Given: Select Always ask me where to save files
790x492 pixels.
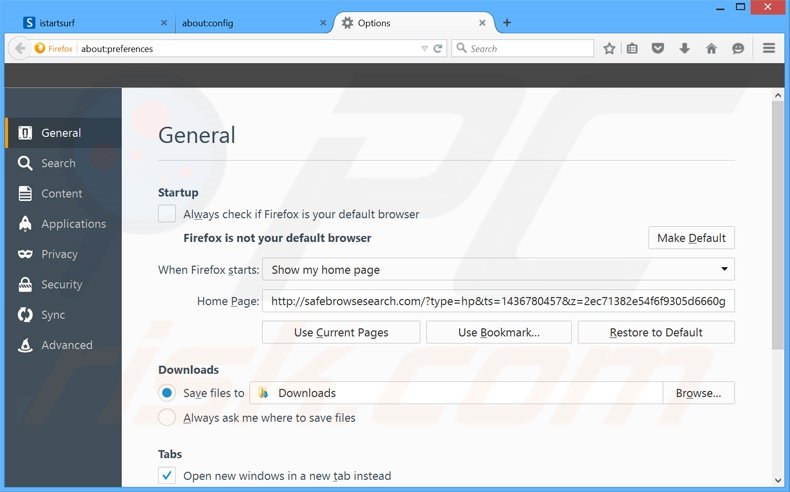Looking at the screenshot, I should [167, 417].
